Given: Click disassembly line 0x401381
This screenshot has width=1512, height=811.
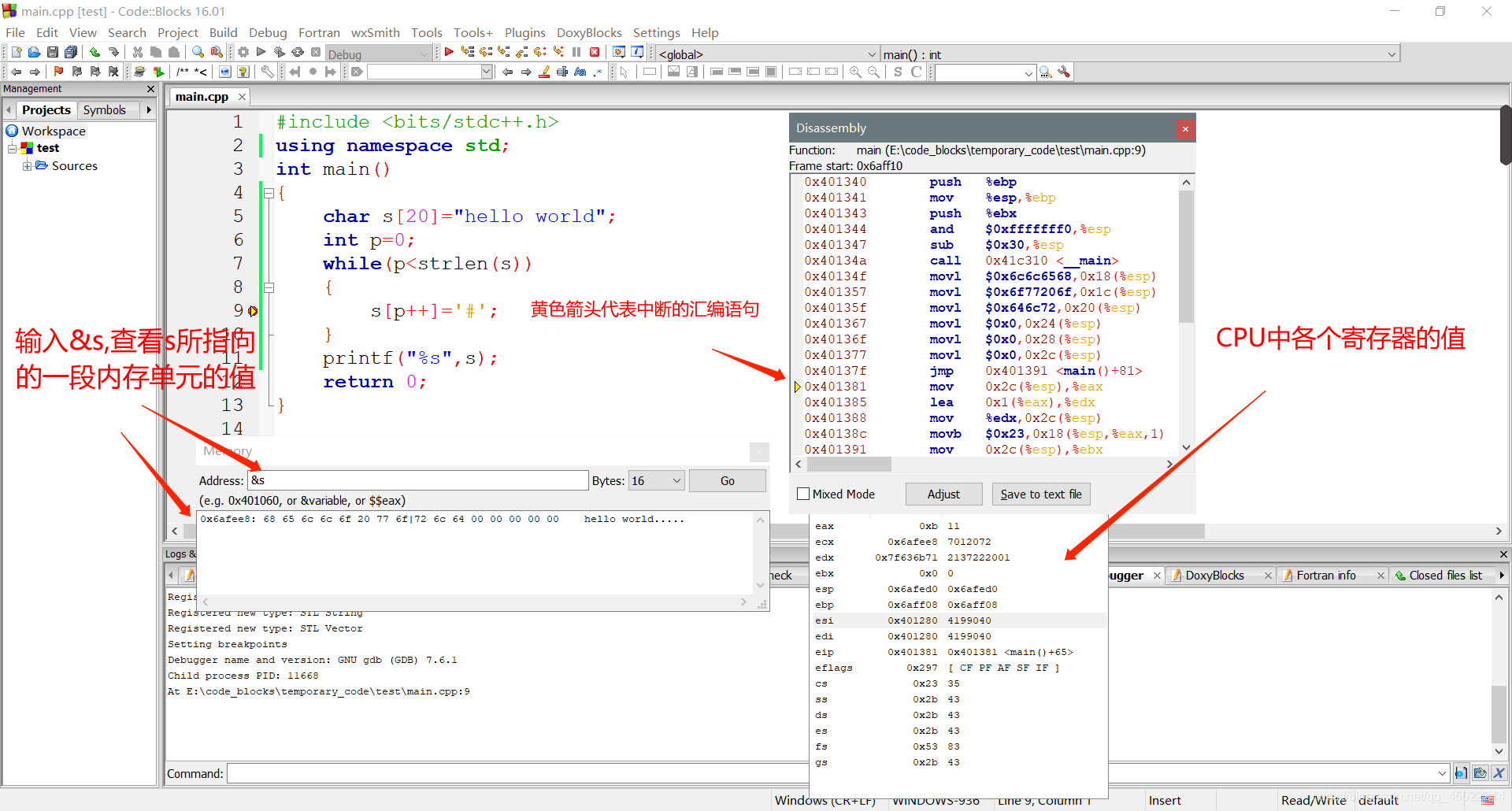Looking at the screenshot, I should point(984,387).
